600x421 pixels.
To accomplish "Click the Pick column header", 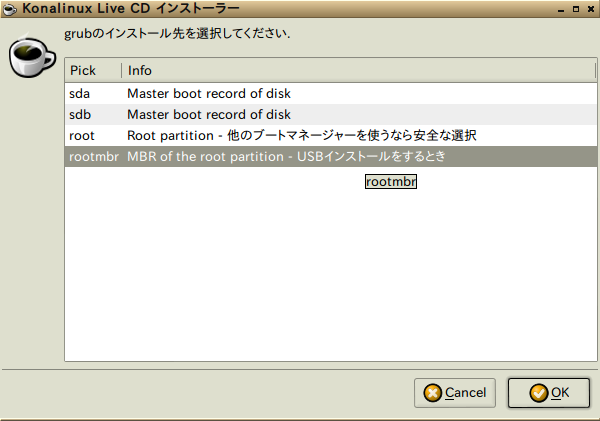I will tap(93, 70).
